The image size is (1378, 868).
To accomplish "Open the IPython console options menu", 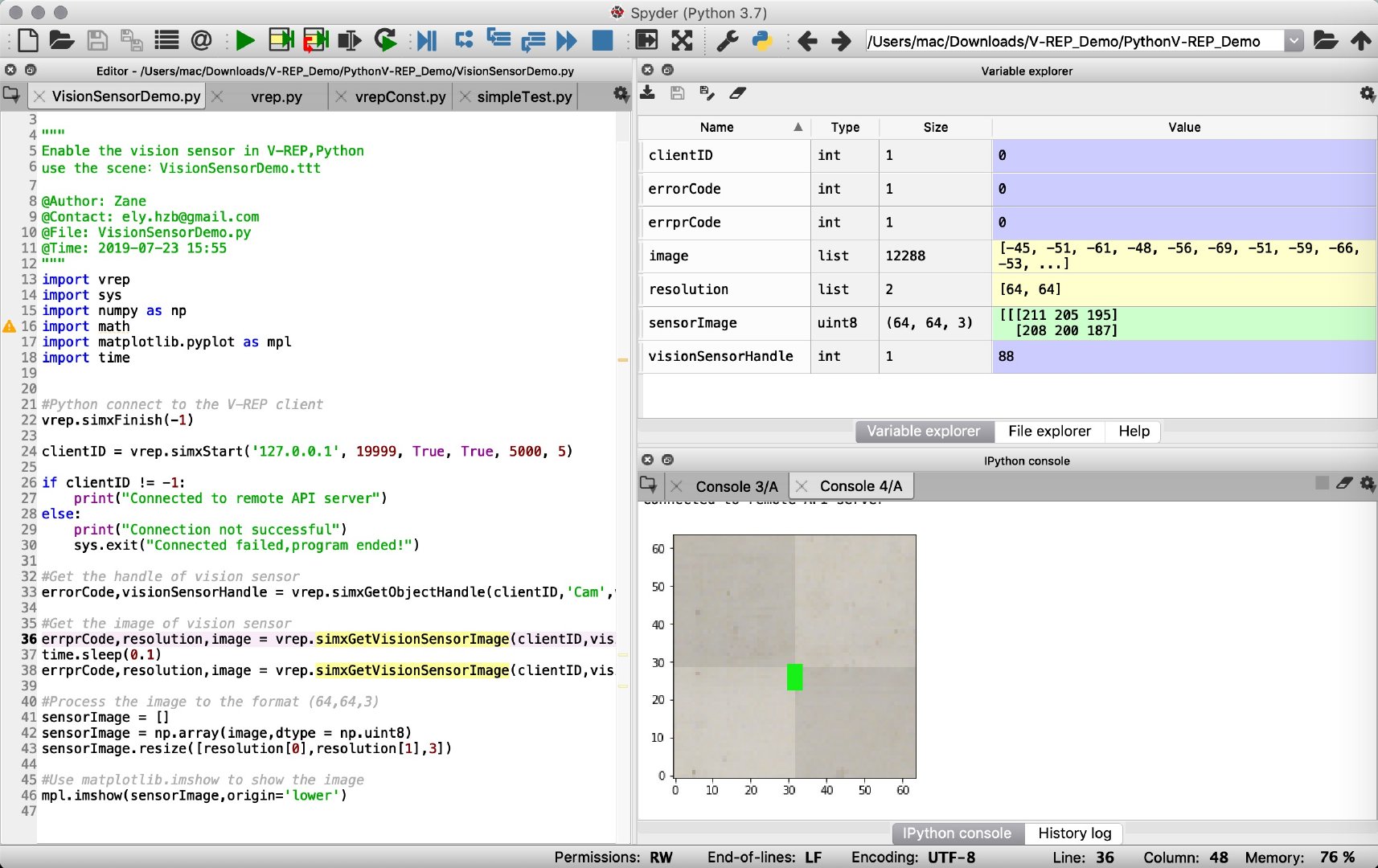I will pyautogui.click(x=1368, y=483).
